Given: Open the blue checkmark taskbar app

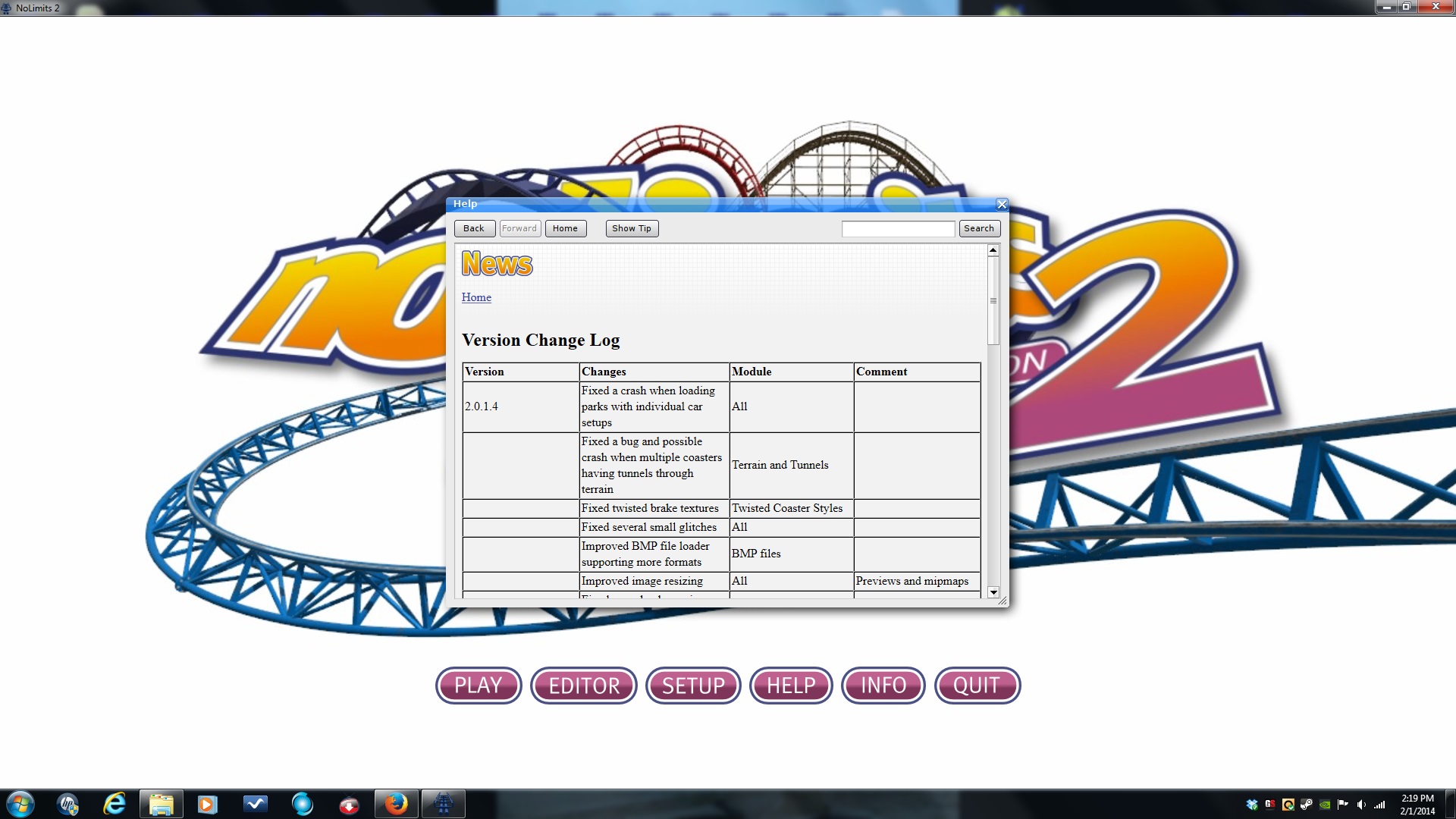Looking at the screenshot, I should click(x=255, y=804).
